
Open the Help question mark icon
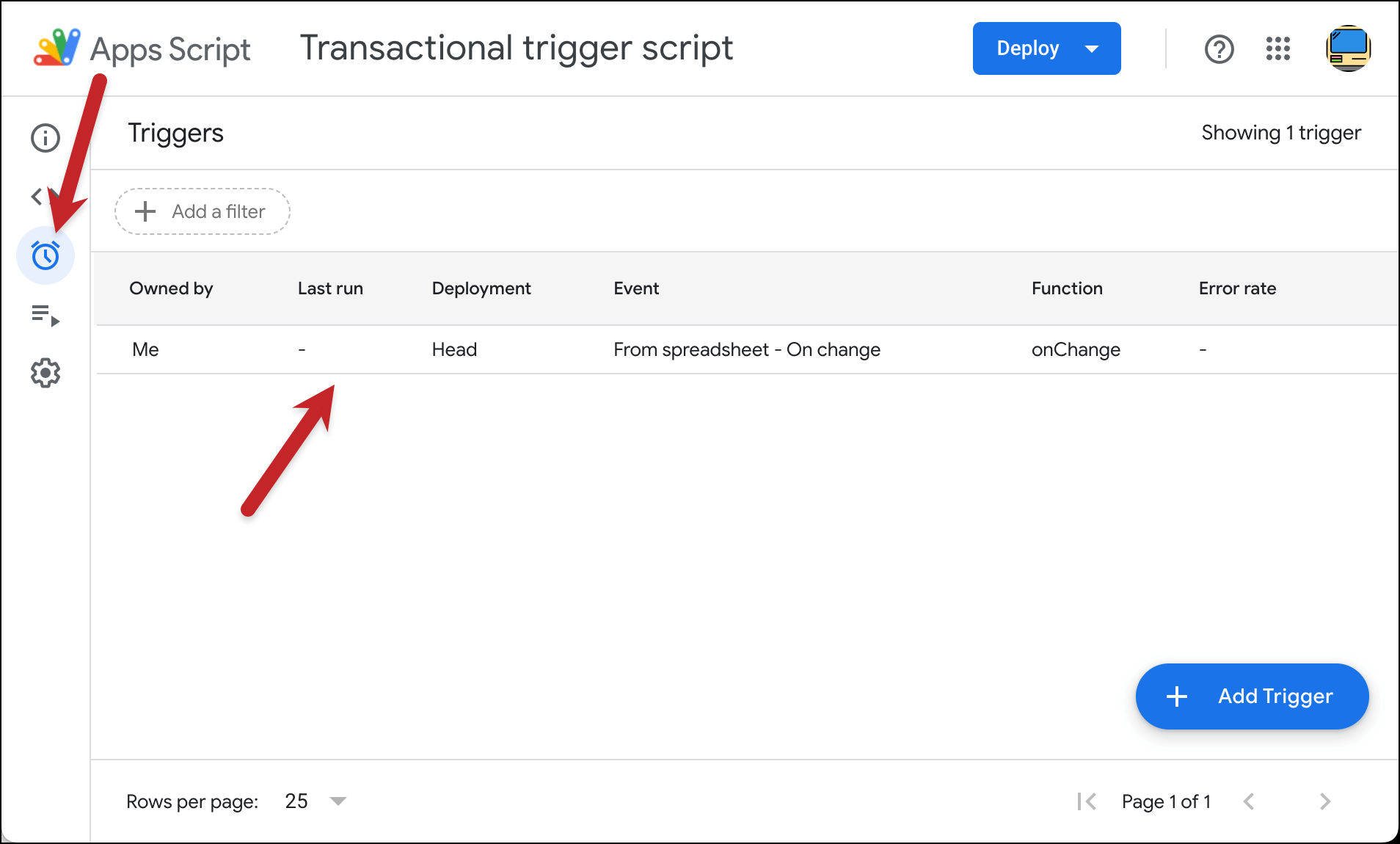tap(1219, 49)
